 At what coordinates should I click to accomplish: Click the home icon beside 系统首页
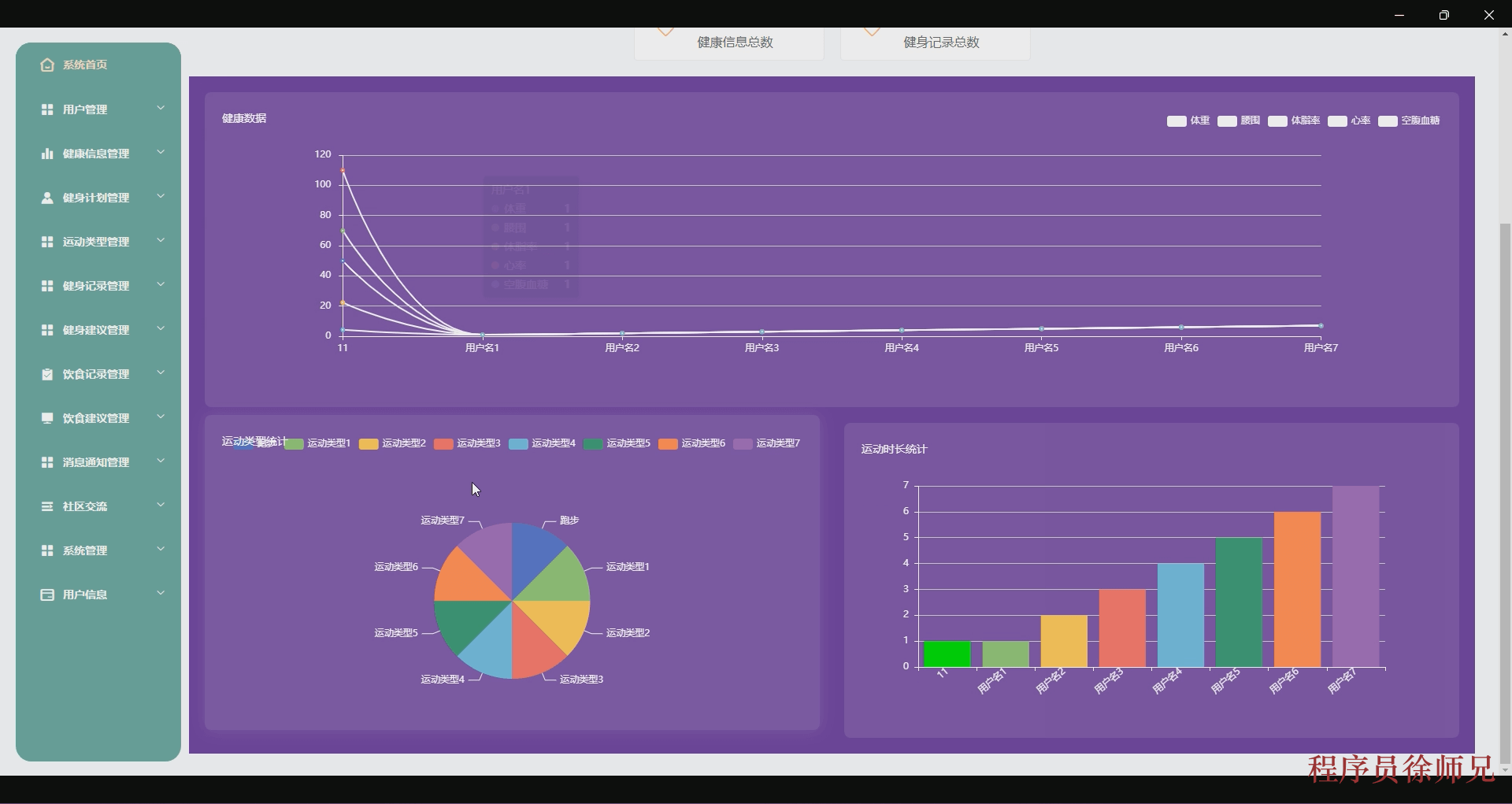(47, 65)
